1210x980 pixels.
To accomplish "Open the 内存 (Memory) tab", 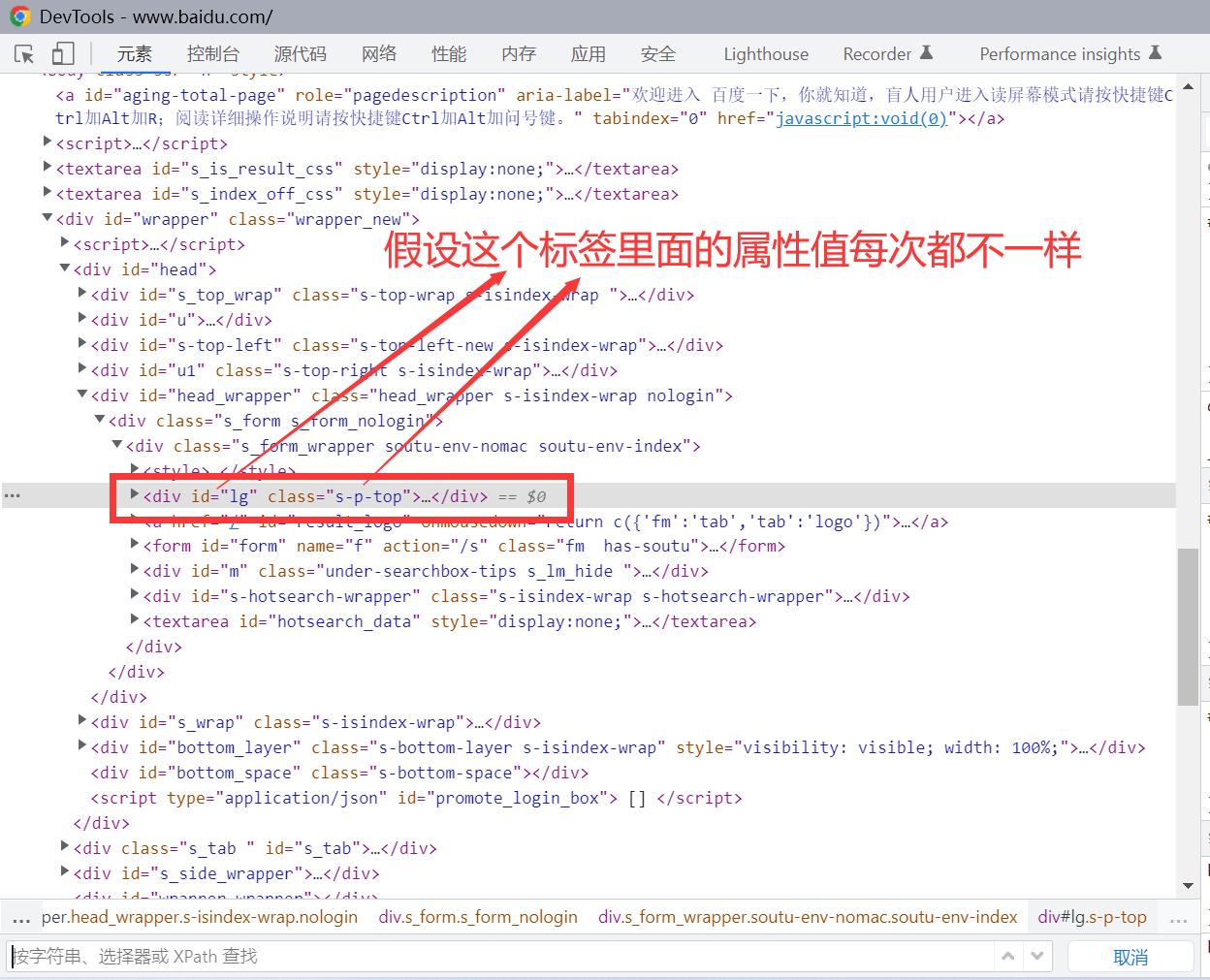I will point(519,54).
